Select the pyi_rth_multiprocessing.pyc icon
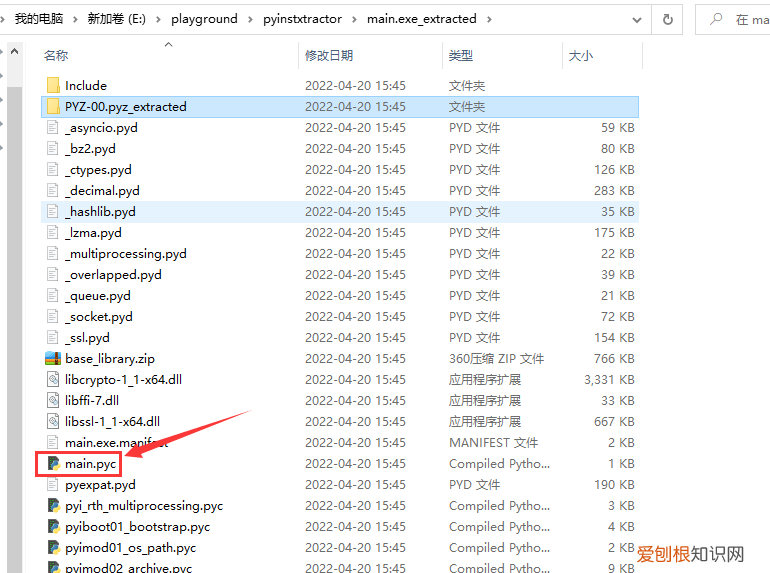Image resolution: width=770 pixels, height=573 pixels. pos(53,506)
